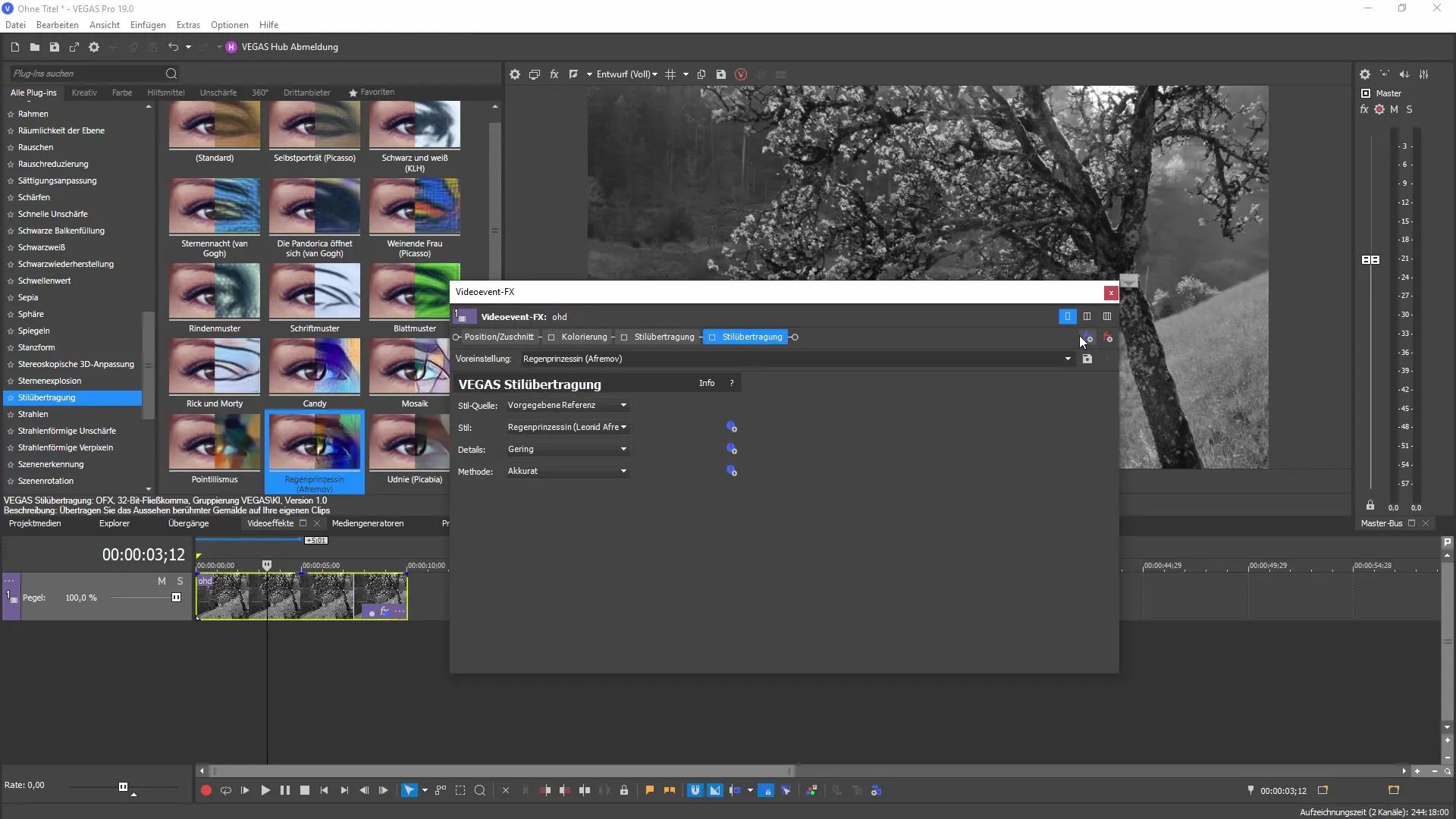
Task: Animate the Stil parameter icon
Action: [x=732, y=427]
